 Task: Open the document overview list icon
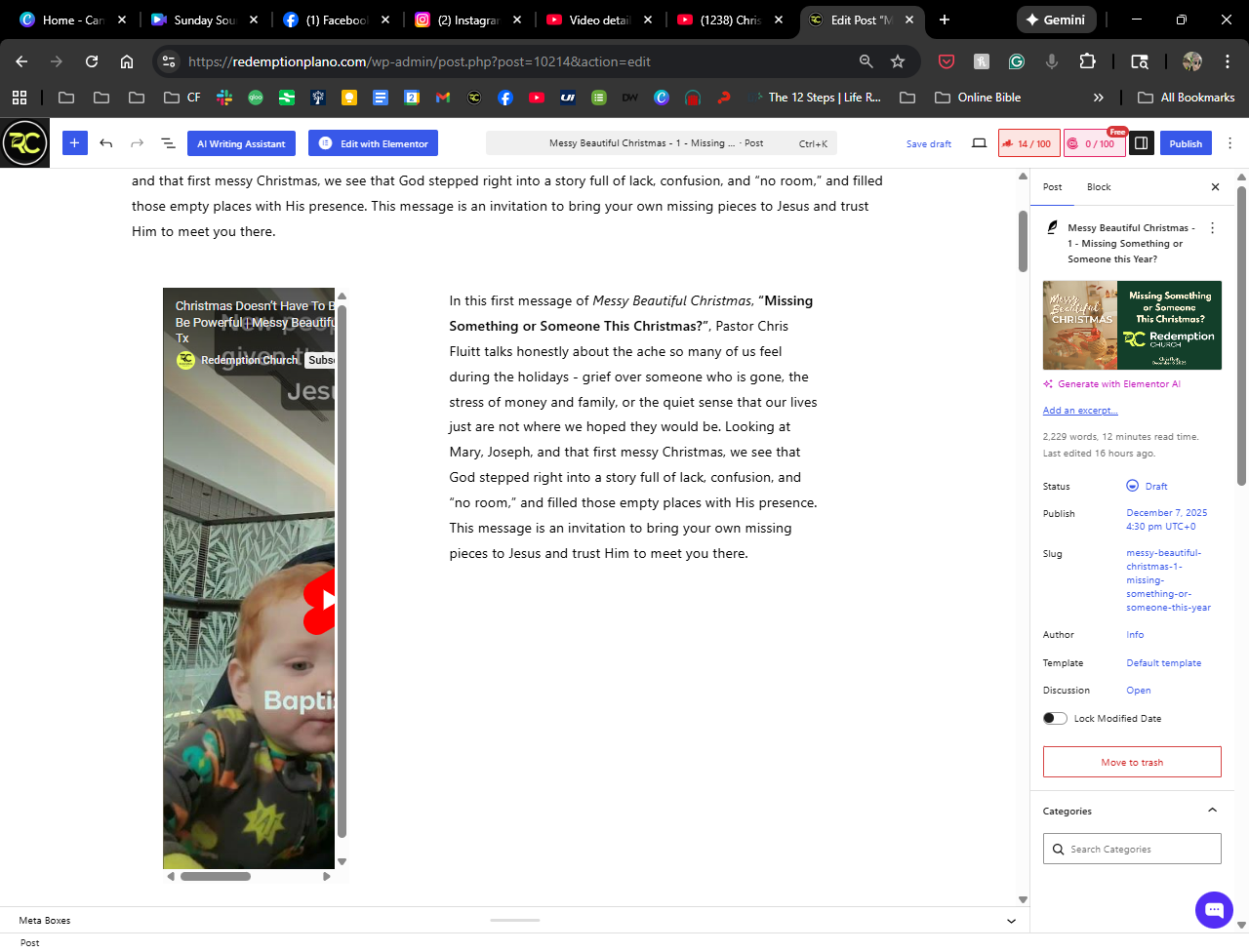tap(168, 143)
